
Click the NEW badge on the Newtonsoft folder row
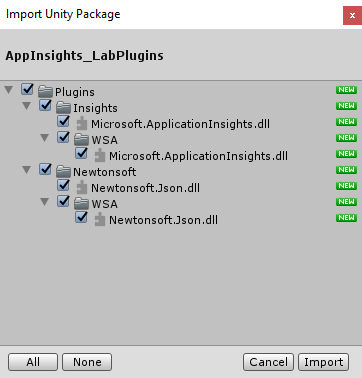point(346,170)
